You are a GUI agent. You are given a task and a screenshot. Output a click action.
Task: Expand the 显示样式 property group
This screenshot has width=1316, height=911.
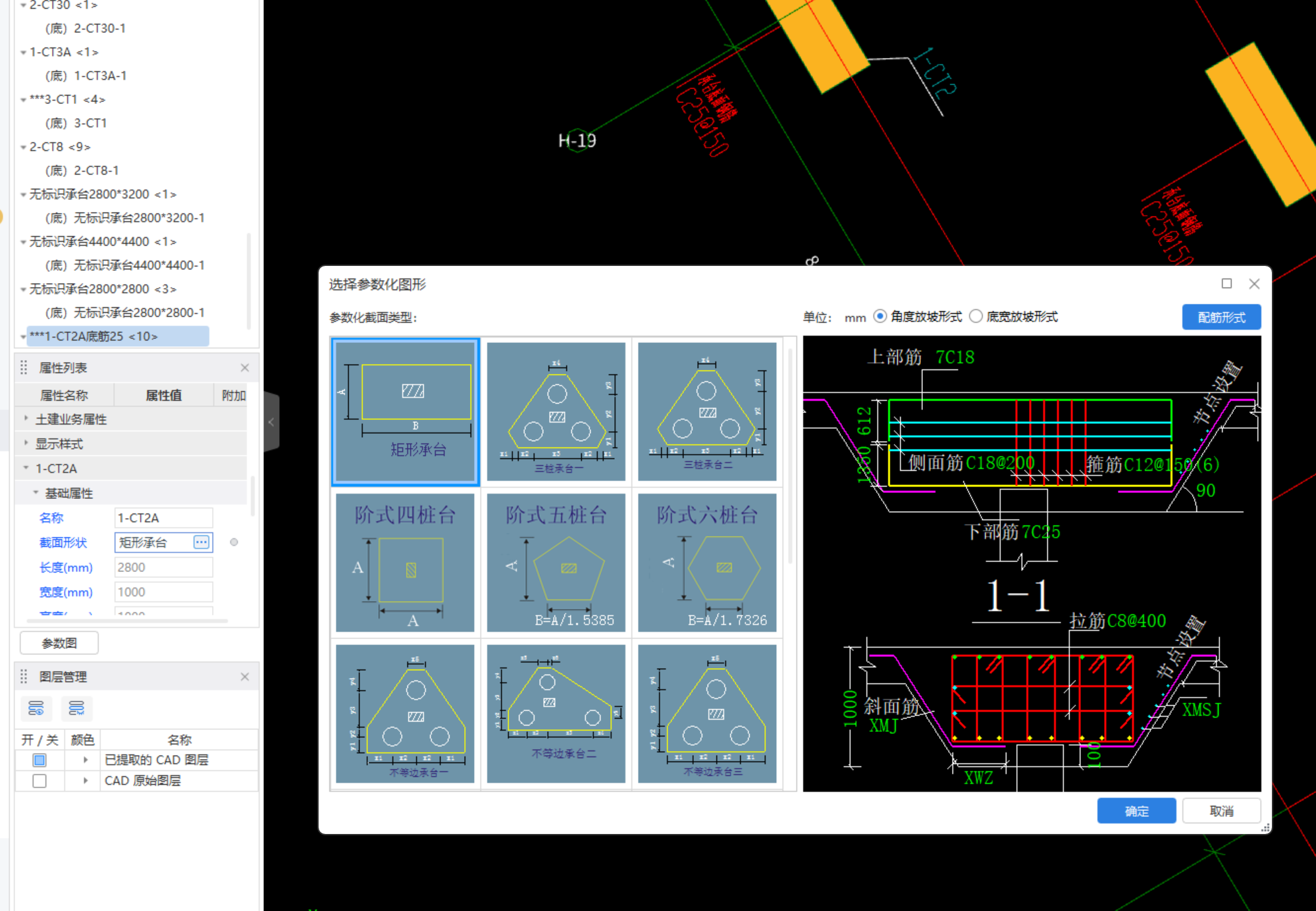[x=26, y=443]
